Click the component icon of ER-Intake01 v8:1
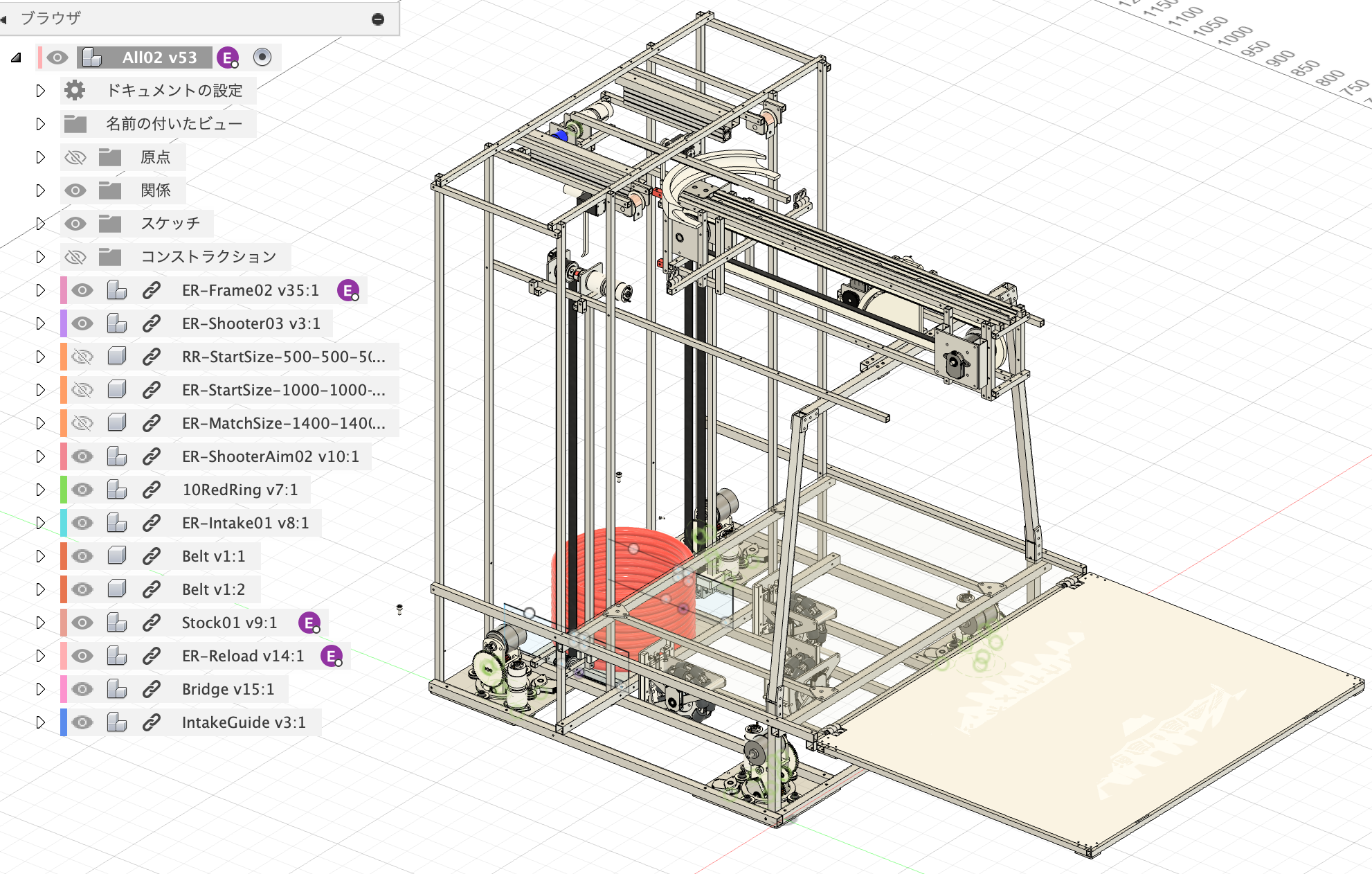 click(116, 523)
